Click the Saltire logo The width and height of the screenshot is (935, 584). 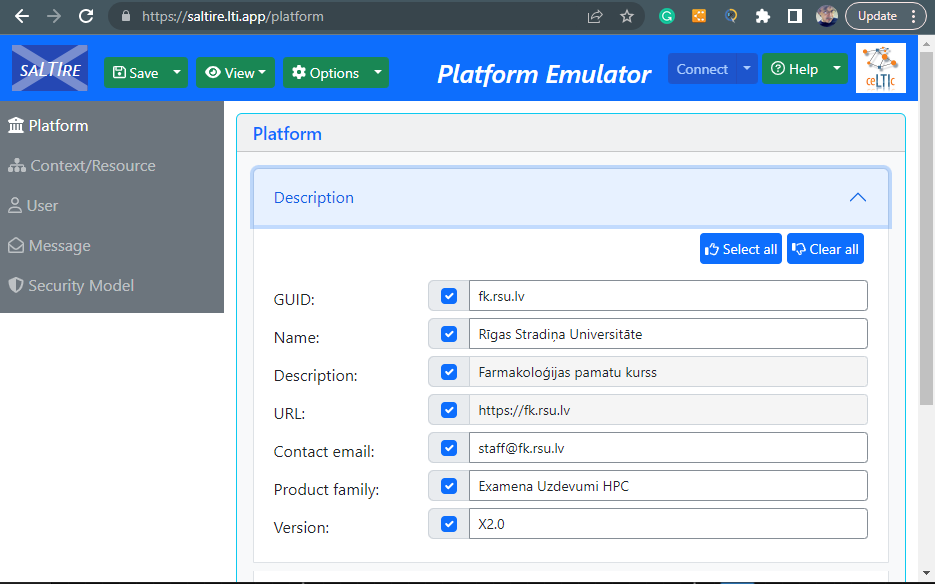(50, 68)
